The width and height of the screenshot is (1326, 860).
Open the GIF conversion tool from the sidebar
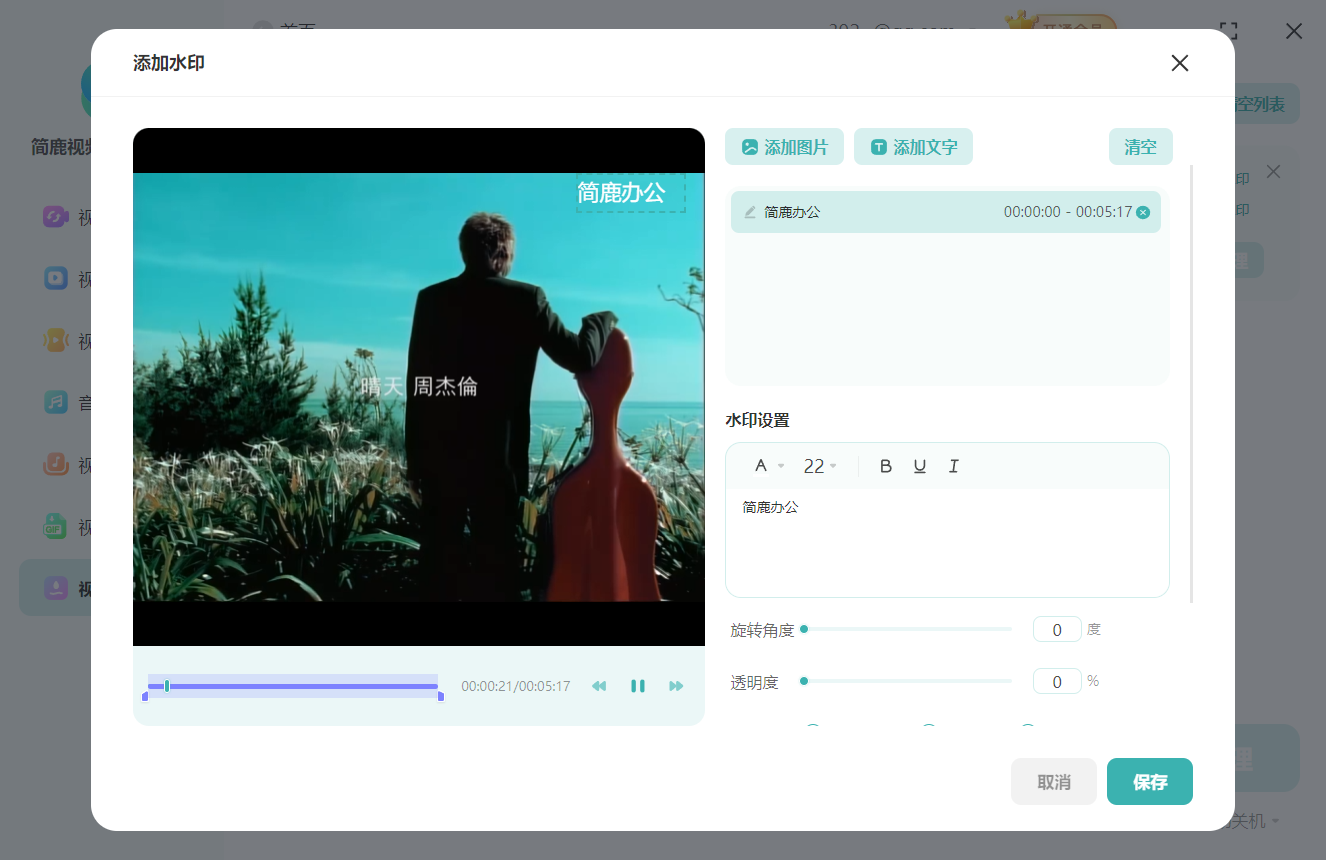click(56, 526)
